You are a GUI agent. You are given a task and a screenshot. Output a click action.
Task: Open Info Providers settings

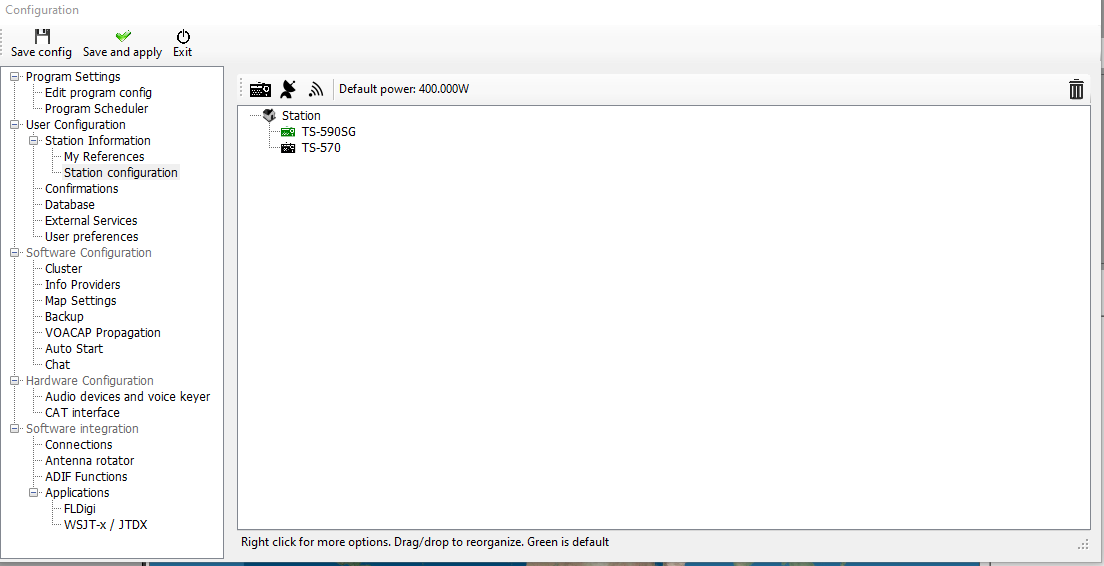(x=82, y=285)
